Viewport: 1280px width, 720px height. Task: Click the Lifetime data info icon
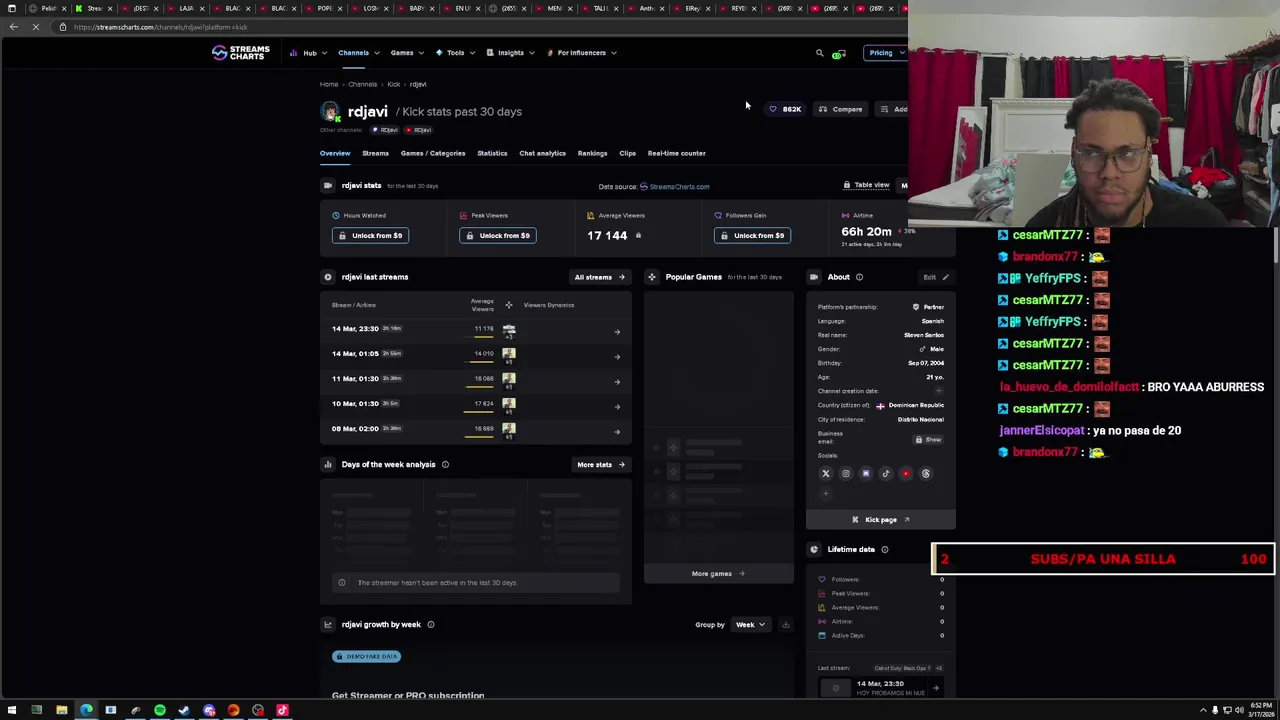click(x=884, y=549)
